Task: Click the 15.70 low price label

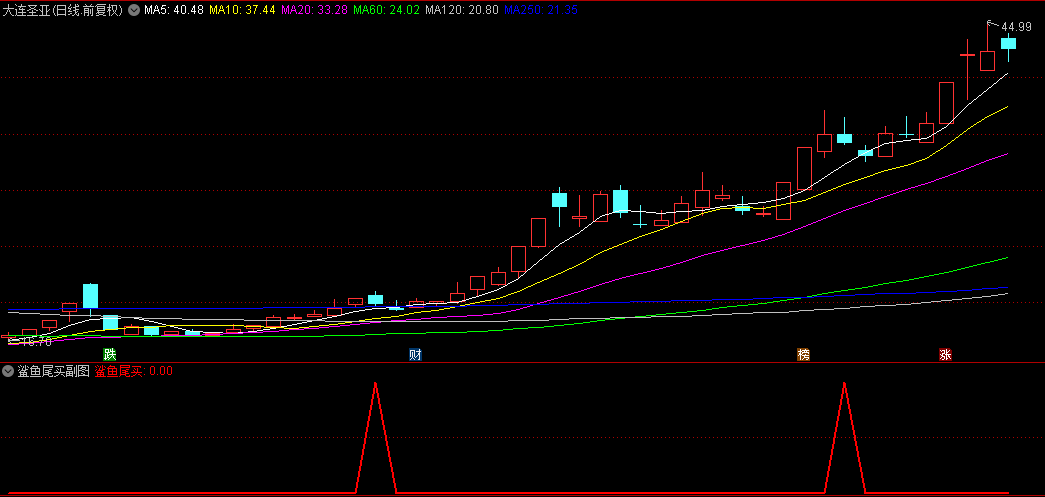Action: coord(37,342)
